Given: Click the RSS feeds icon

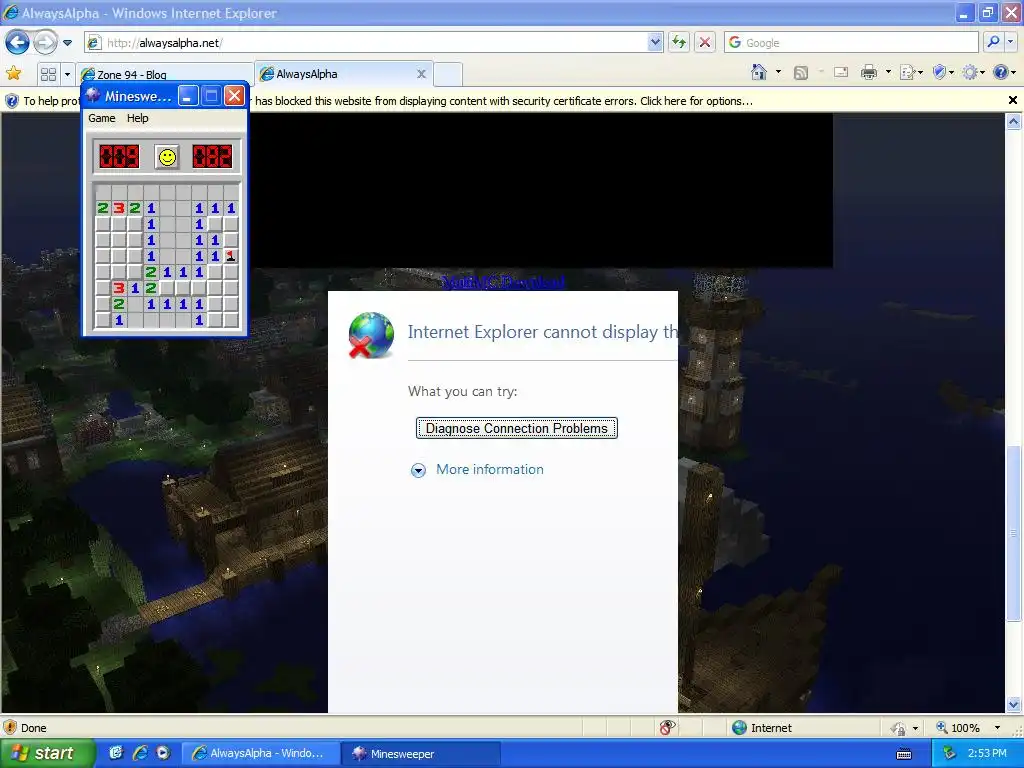Looking at the screenshot, I should (801, 72).
